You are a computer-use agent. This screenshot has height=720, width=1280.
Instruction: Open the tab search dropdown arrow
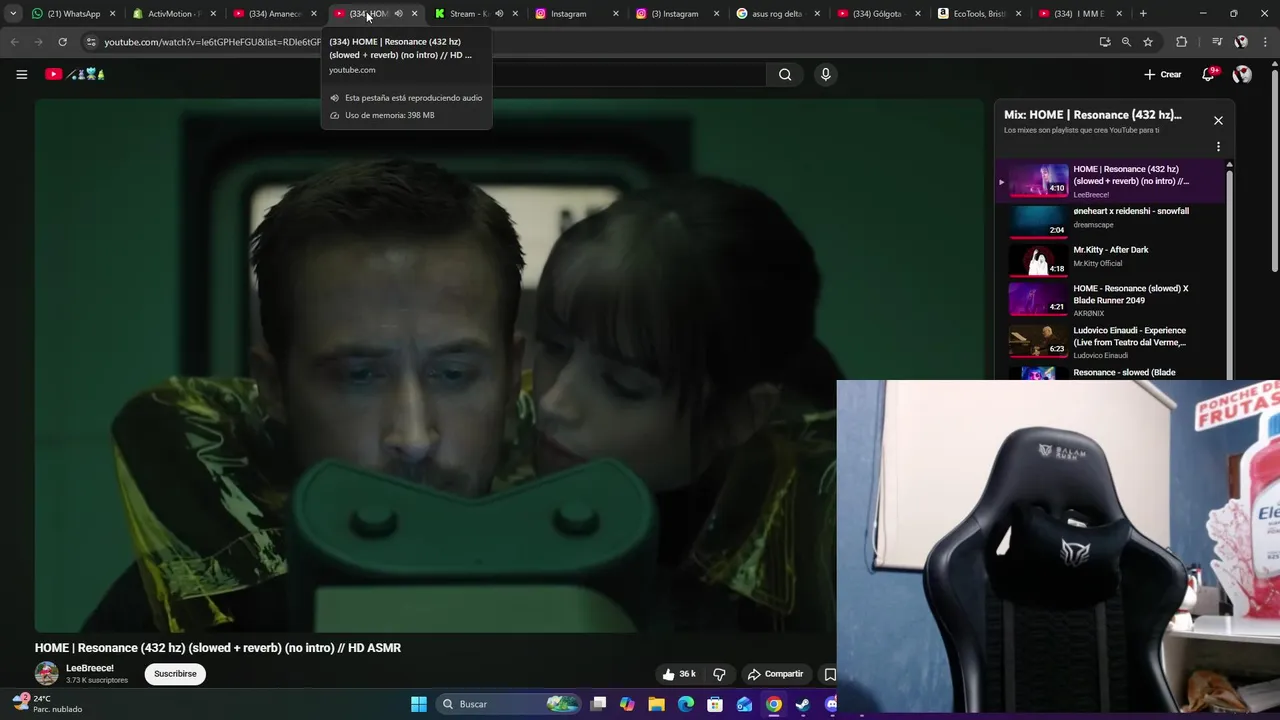pyautogui.click(x=13, y=14)
